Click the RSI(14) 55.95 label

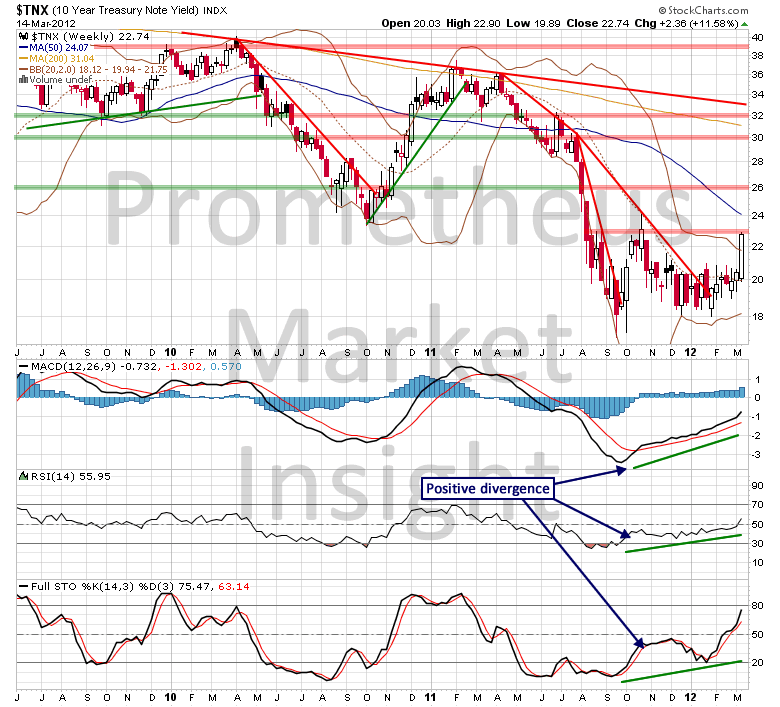(x=71, y=477)
